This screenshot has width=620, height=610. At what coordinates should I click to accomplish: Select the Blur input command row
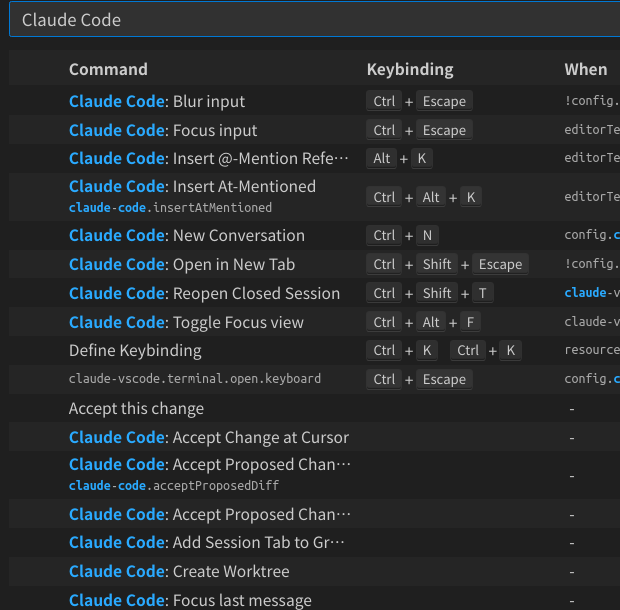point(314,101)
